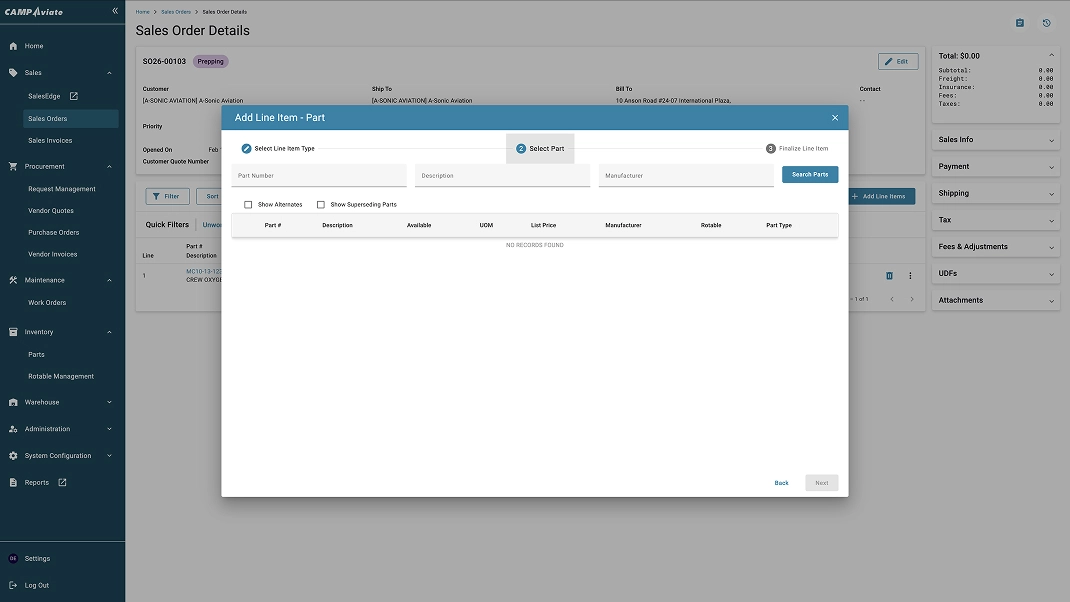
Task: Click the Edit order button
Action: coord(897,61)
